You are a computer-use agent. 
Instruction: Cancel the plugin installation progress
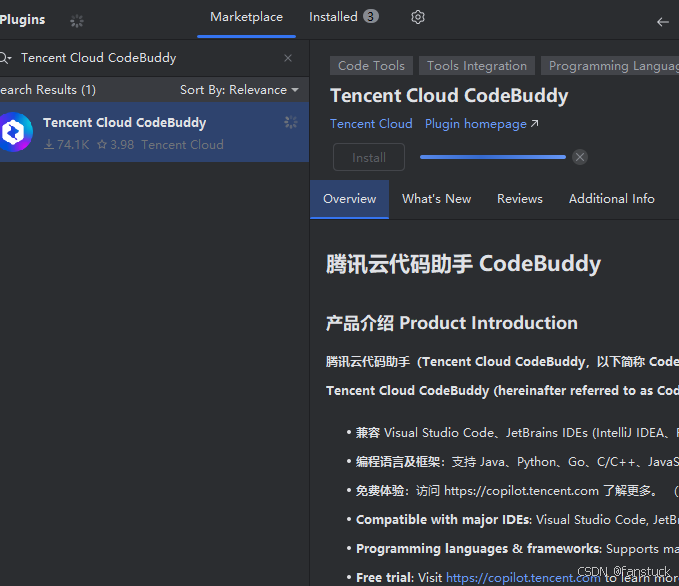(x=580, y=157)
